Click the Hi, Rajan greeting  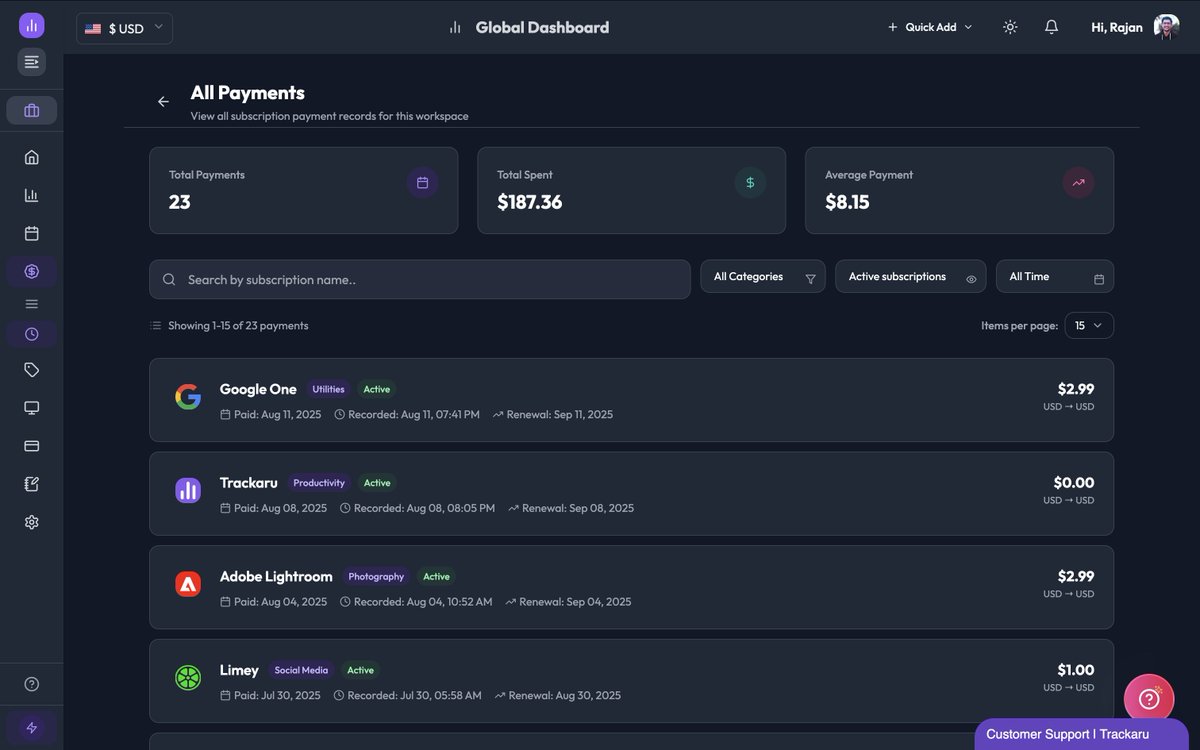1117,27
